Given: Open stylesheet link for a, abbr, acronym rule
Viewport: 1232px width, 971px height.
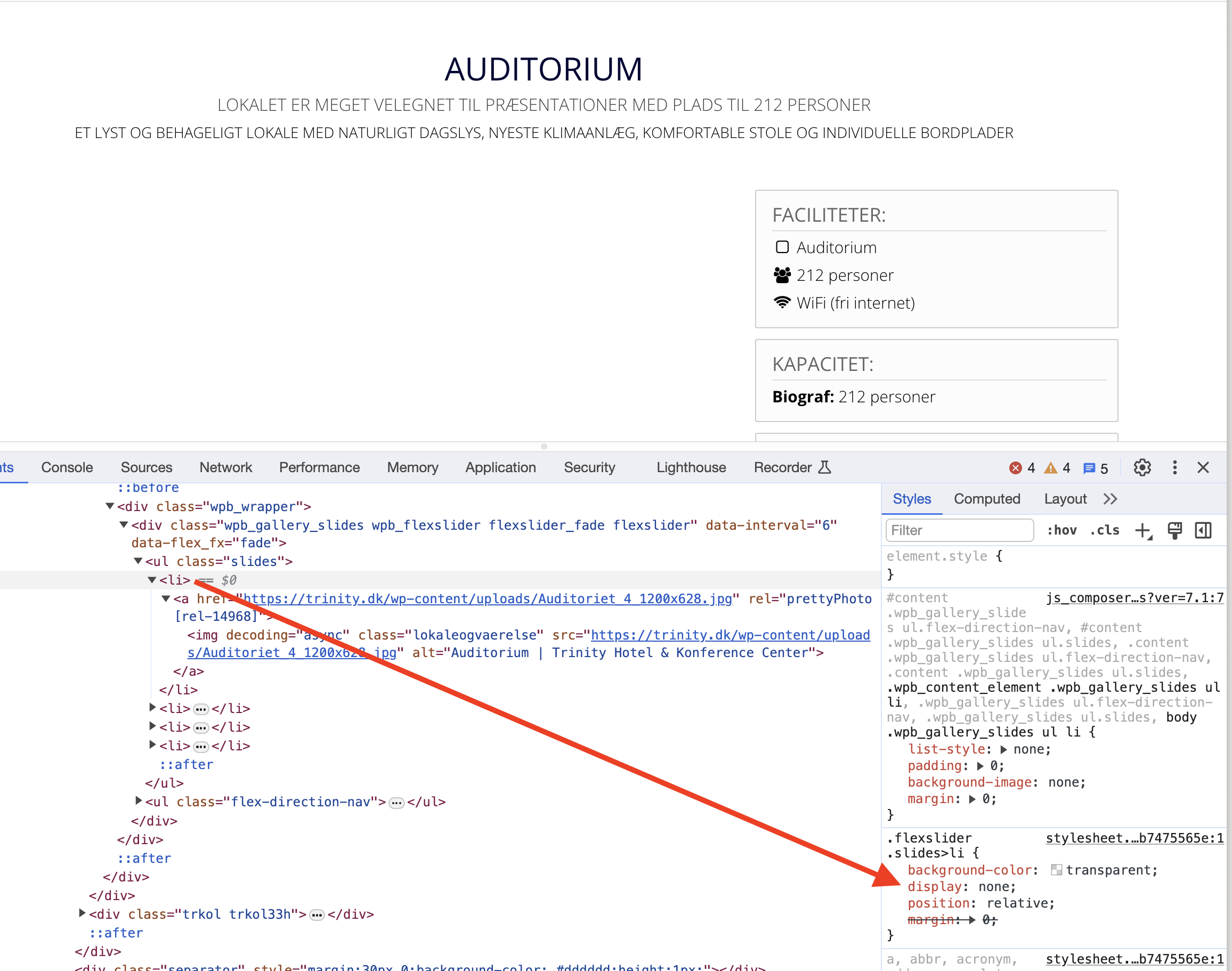Looking at the screenshot, I should 1135,959.
